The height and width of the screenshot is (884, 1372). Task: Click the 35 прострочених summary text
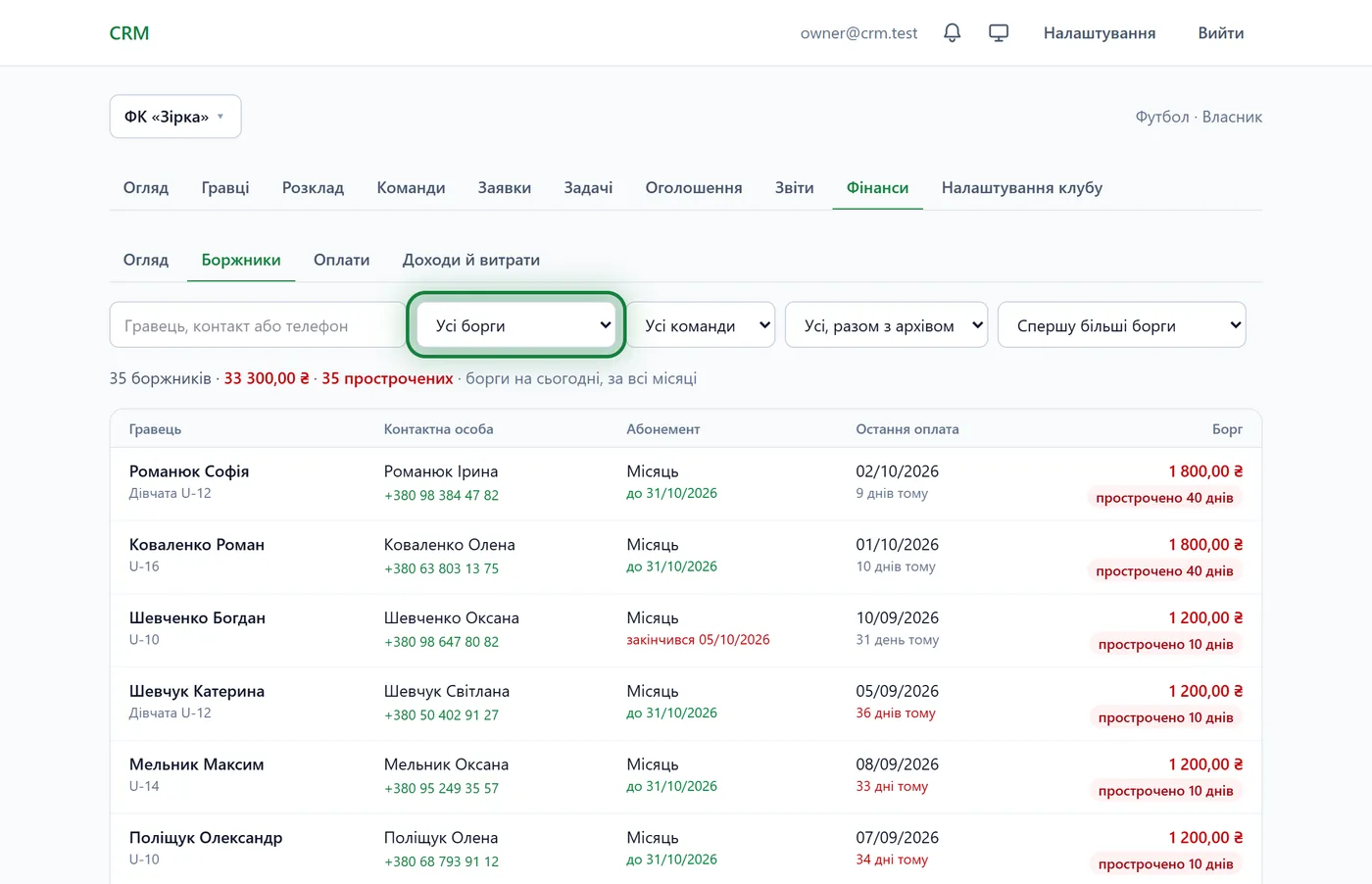(x=387, y=378)
